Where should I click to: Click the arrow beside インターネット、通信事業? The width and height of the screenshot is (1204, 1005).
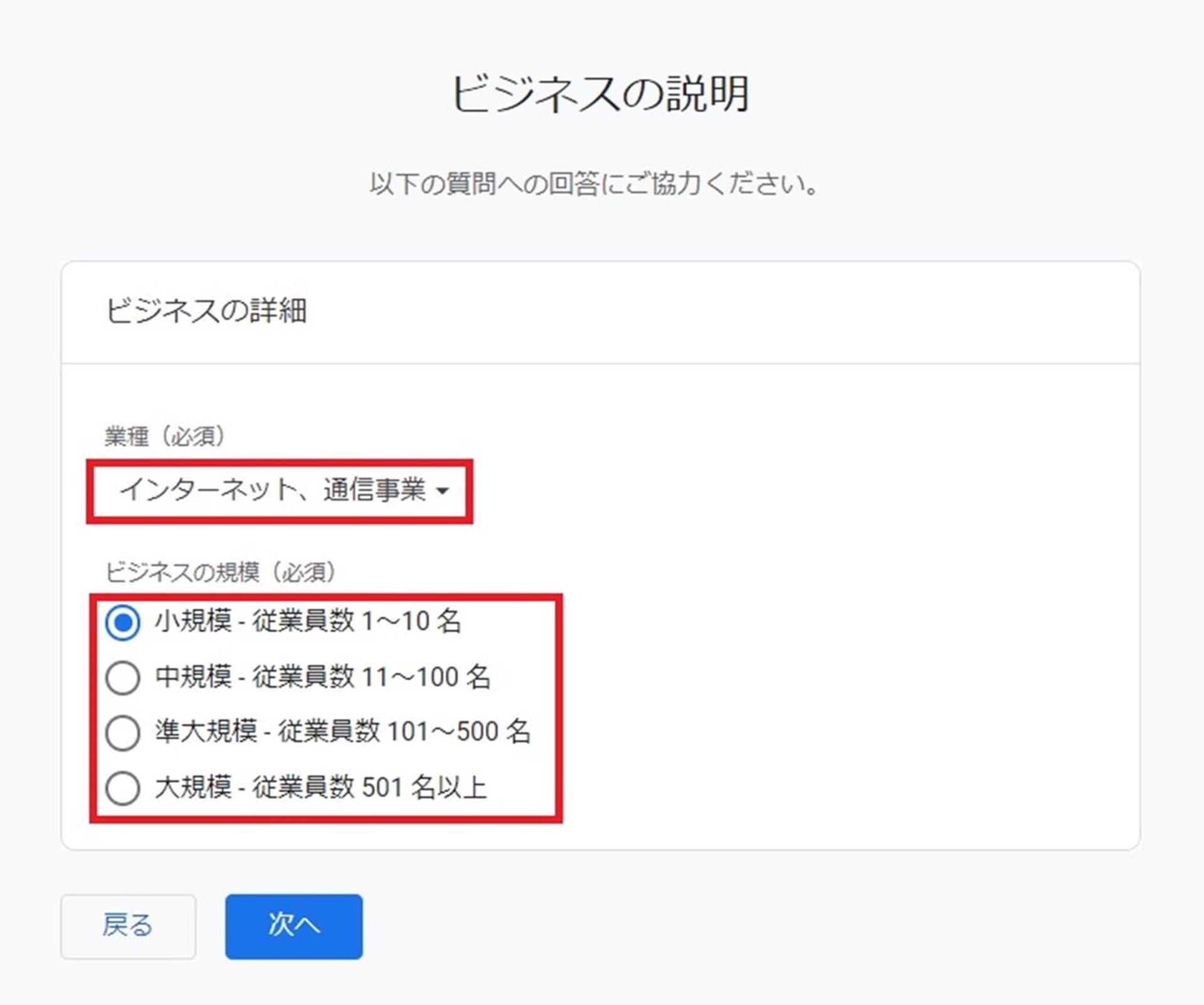pos(443,491)
